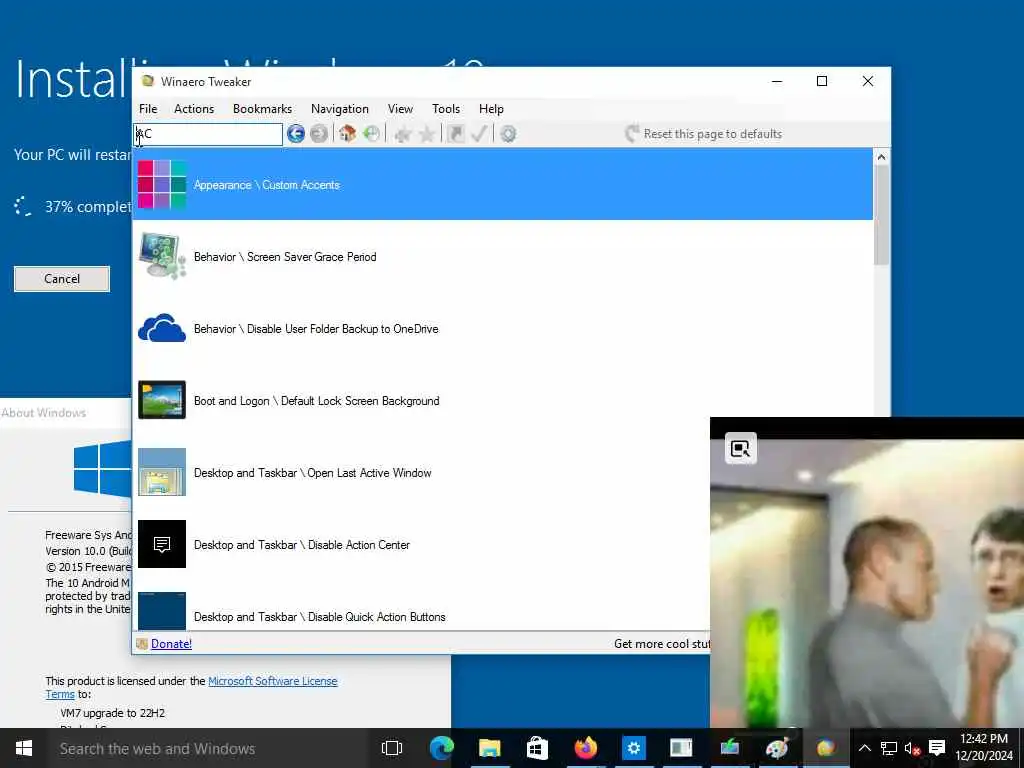The image size is (1024, 768).
Task: Open the Home page house icon
Action: pos(347,134)
